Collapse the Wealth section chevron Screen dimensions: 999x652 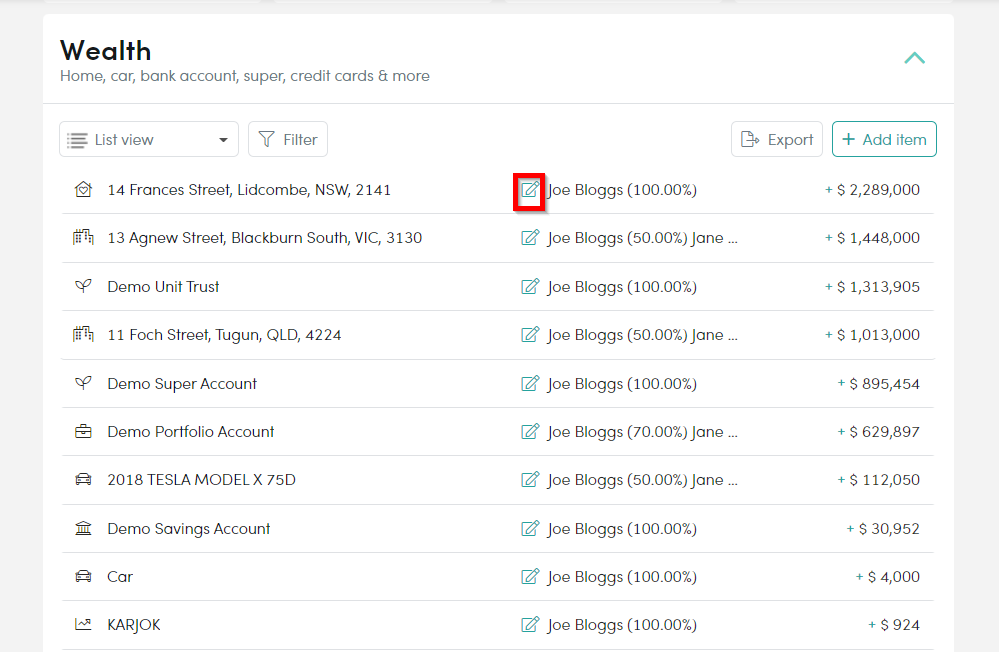click(x=914, y=58)
